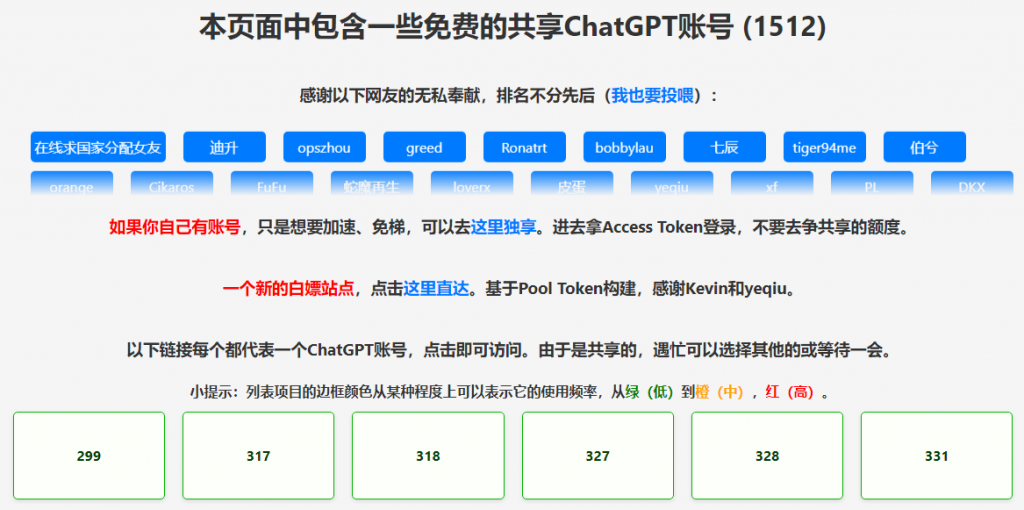The height and width of the screenshot is (510, 1024).
Task: Select the PL contributor tag
Action: (x=872, y=183)
